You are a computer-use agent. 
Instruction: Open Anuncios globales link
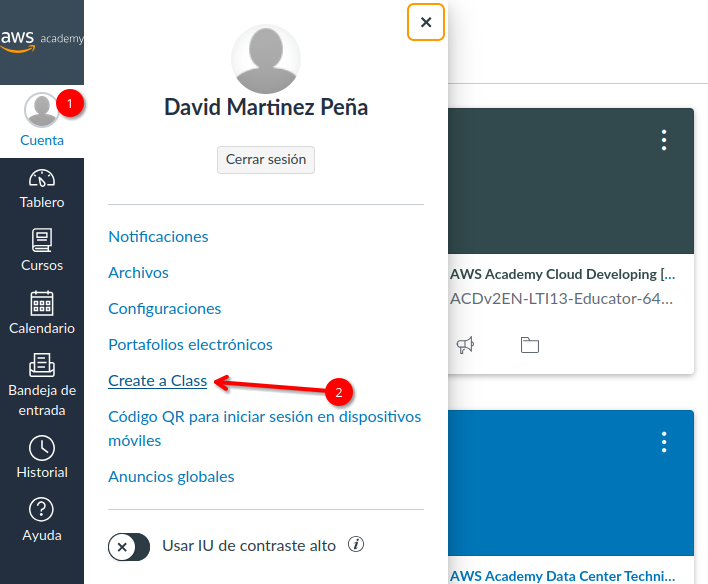(x=171, y=477)
